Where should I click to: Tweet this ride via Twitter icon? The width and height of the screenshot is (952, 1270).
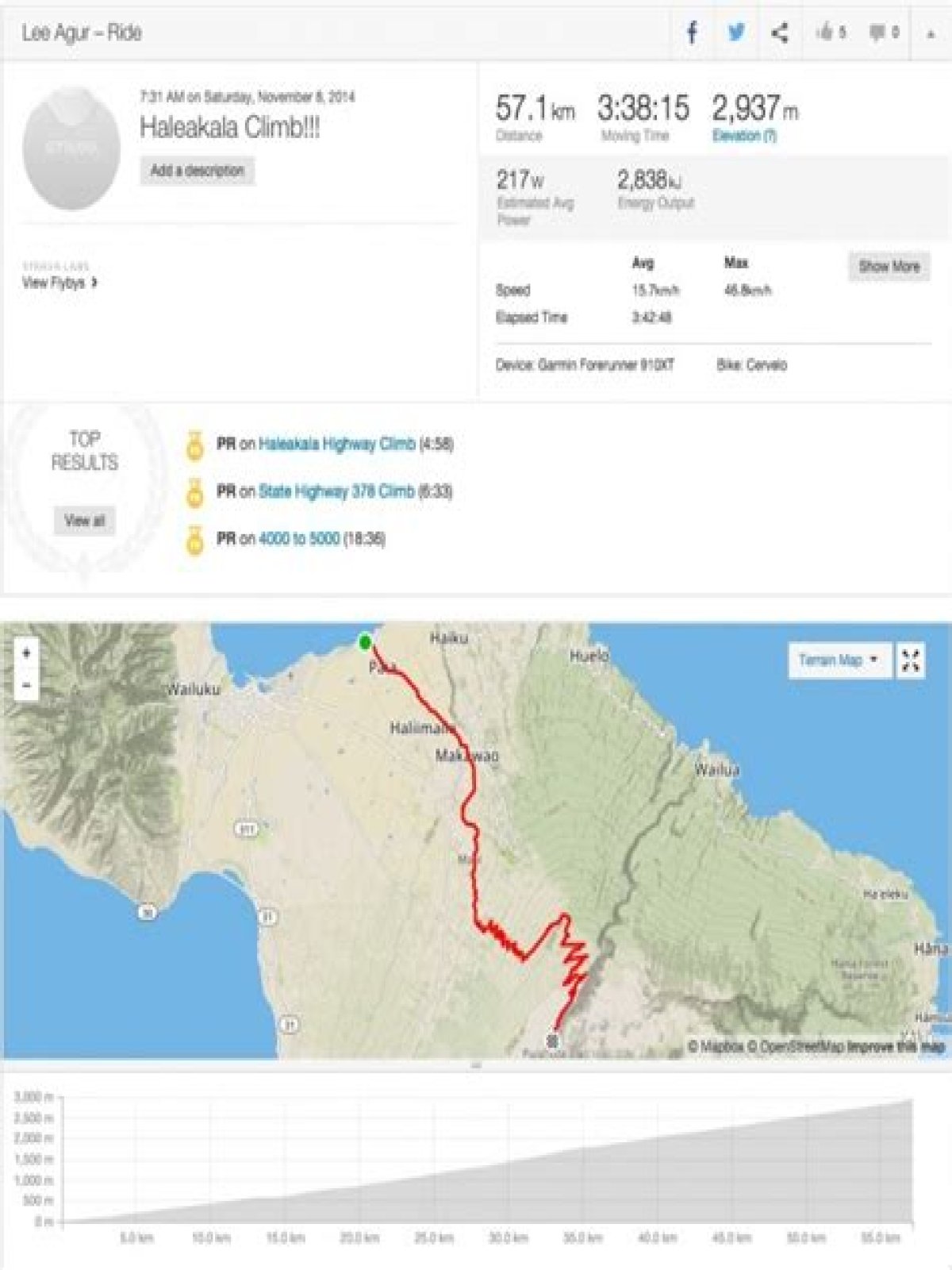click(736, 33)
